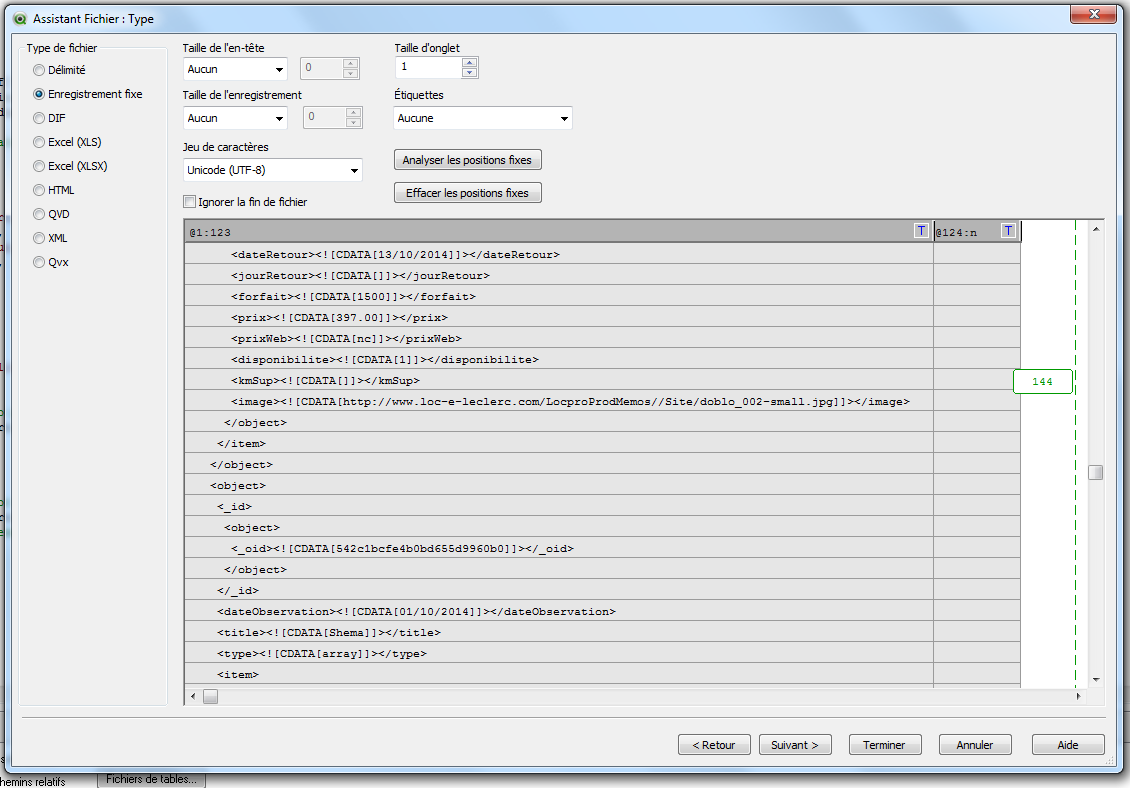Screen dimensions: 1130x788
Task: Click Analyser les positions fixes
Action: 467,160
